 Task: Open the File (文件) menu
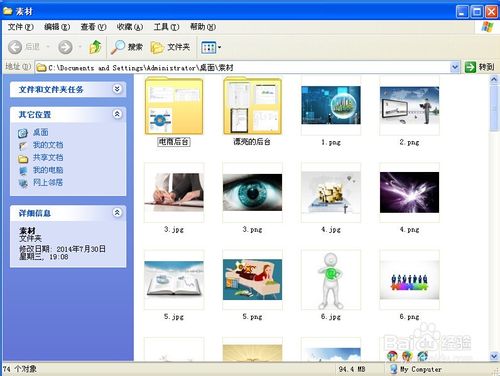20,27
